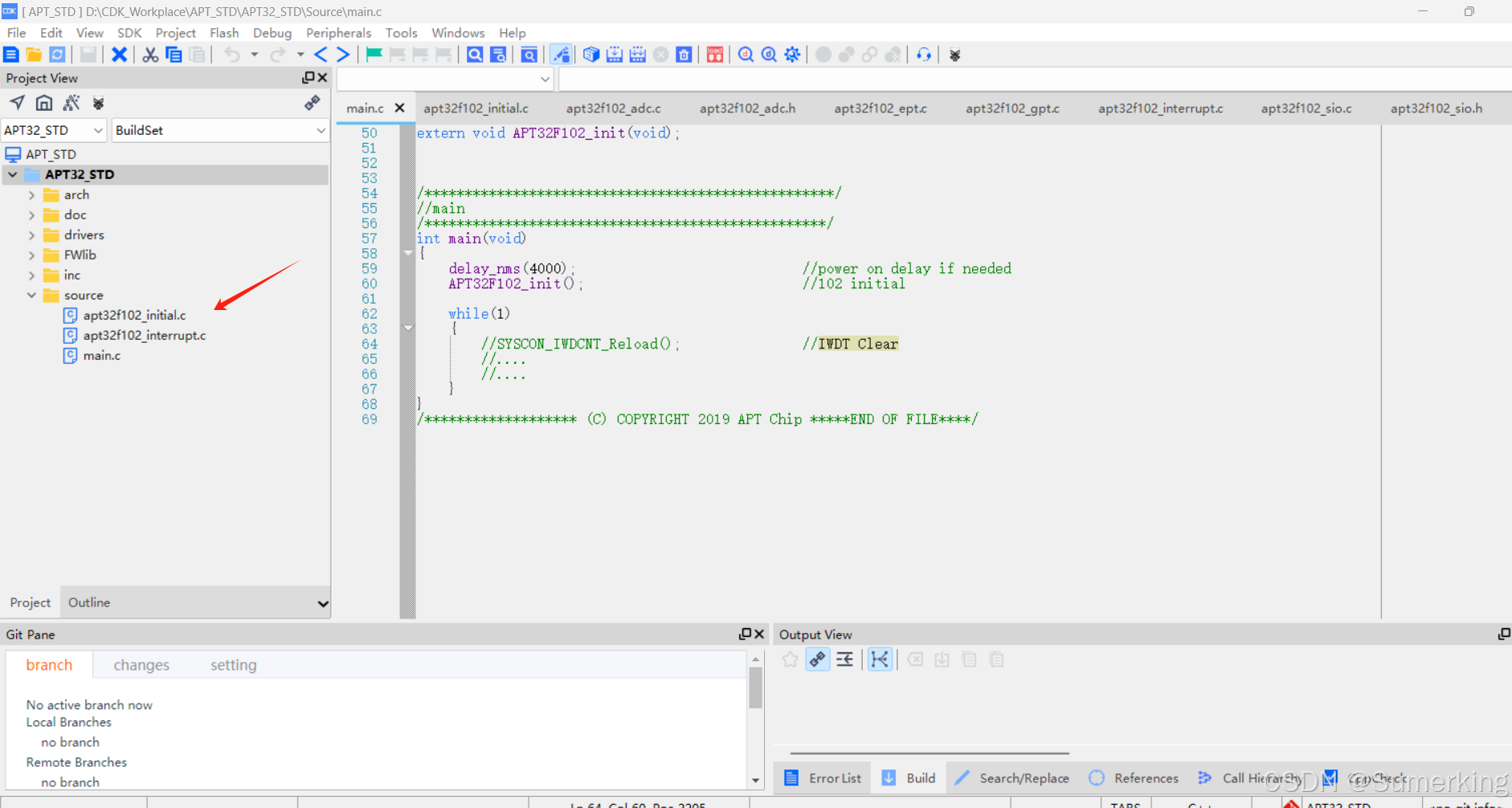Click the blue X delete toolbar icon
The image size is (1512, 808).
coord(119,55)
